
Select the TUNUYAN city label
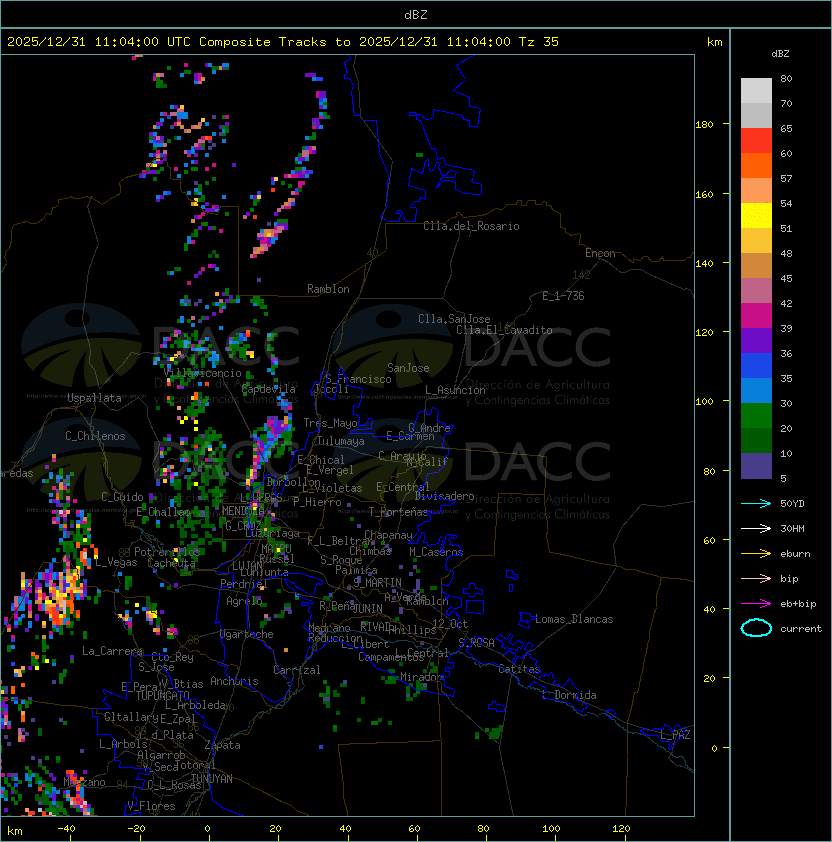212,779
